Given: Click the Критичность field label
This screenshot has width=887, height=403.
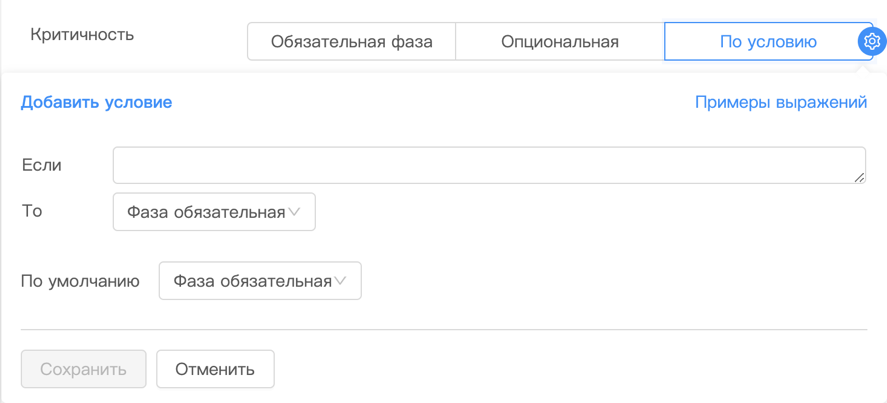Looking at the screenshot, I should coord(82,35).
